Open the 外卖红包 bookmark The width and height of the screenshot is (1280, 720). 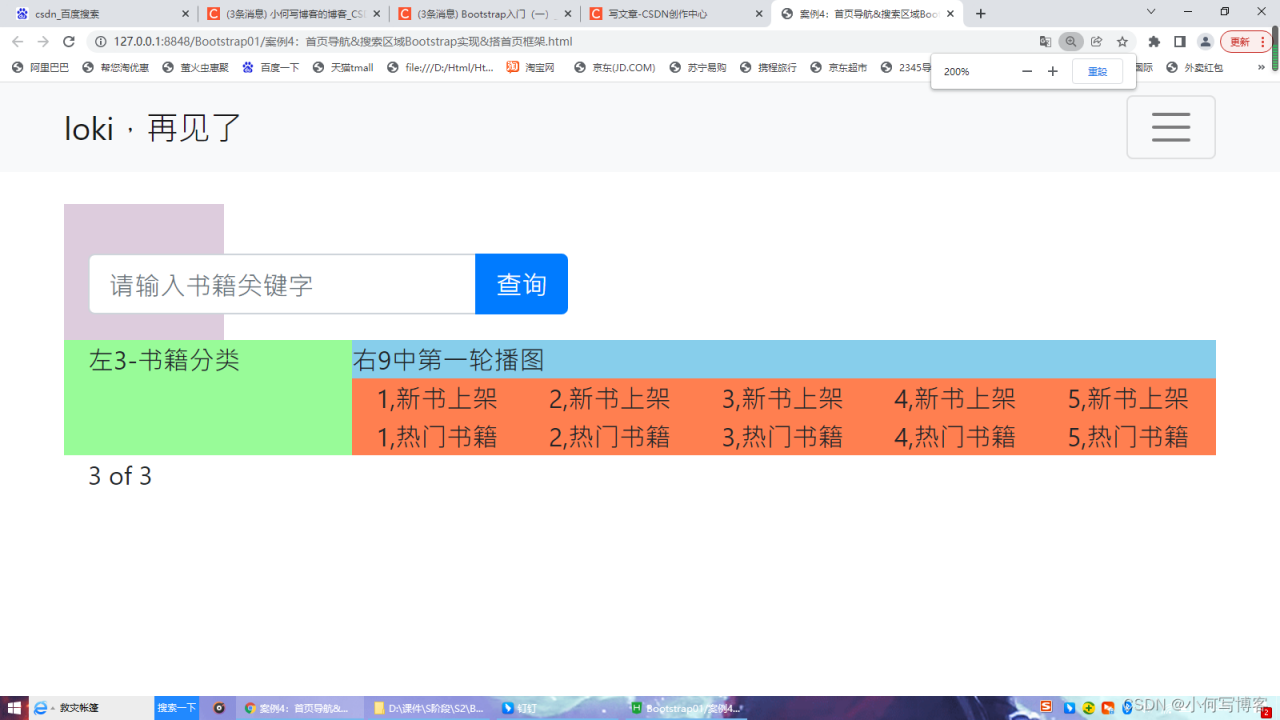point(1194,67)
